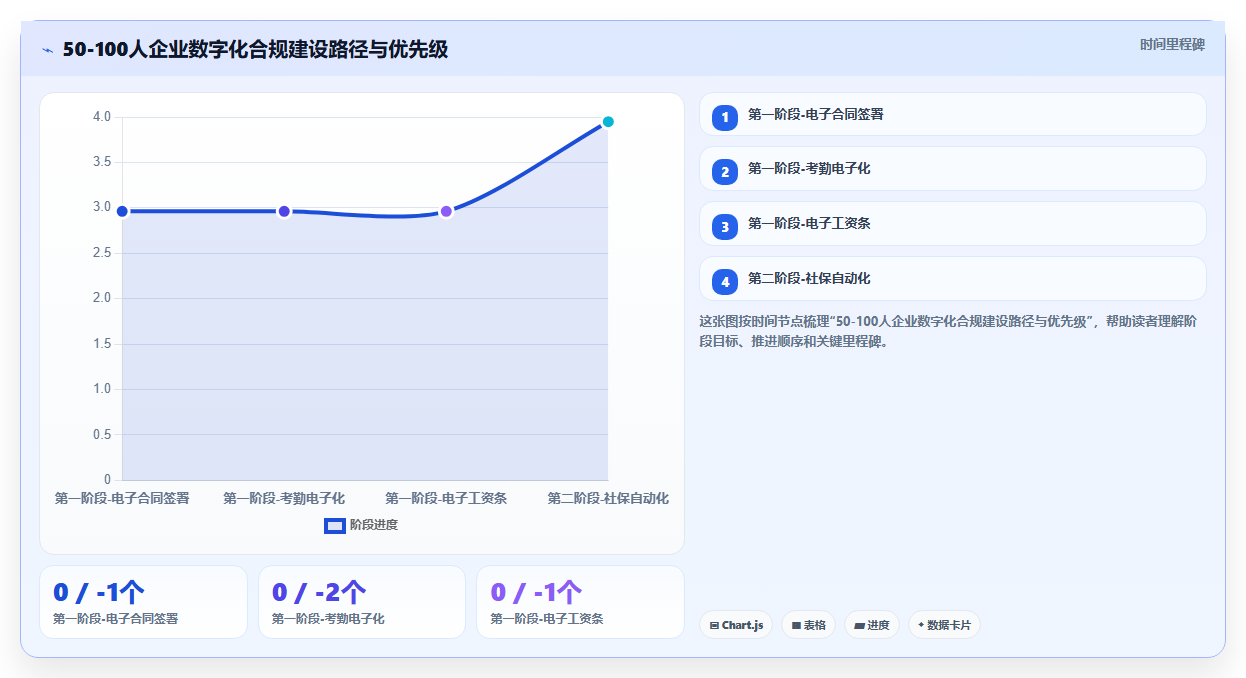The image size is (1246, 678).
Task: Click the 0 / -1个 blue stat for 电子合同签署
Action: pos(99,593)
